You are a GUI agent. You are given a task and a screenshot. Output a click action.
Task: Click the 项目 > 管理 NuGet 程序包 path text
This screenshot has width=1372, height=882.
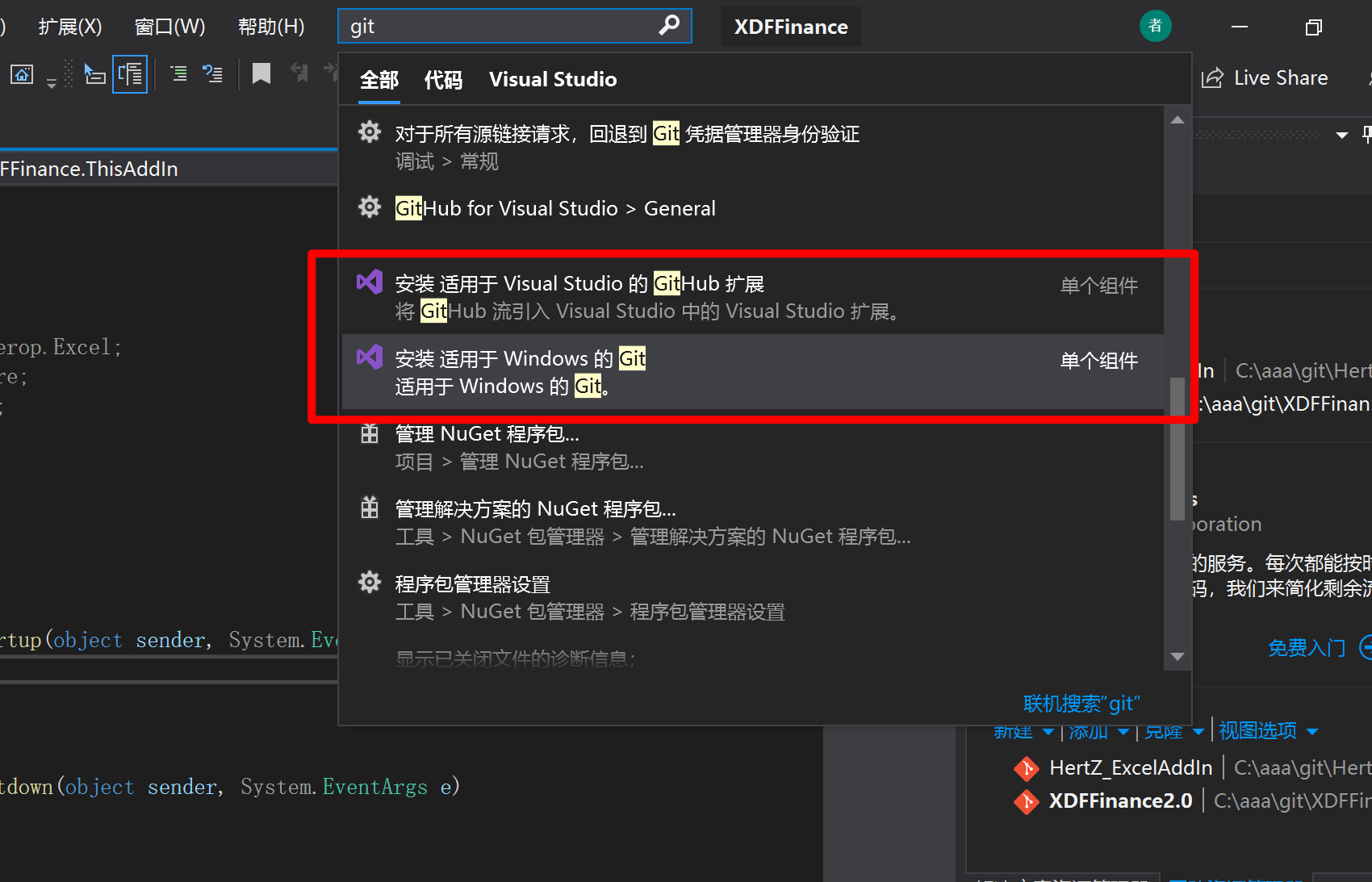click(520, 462)
